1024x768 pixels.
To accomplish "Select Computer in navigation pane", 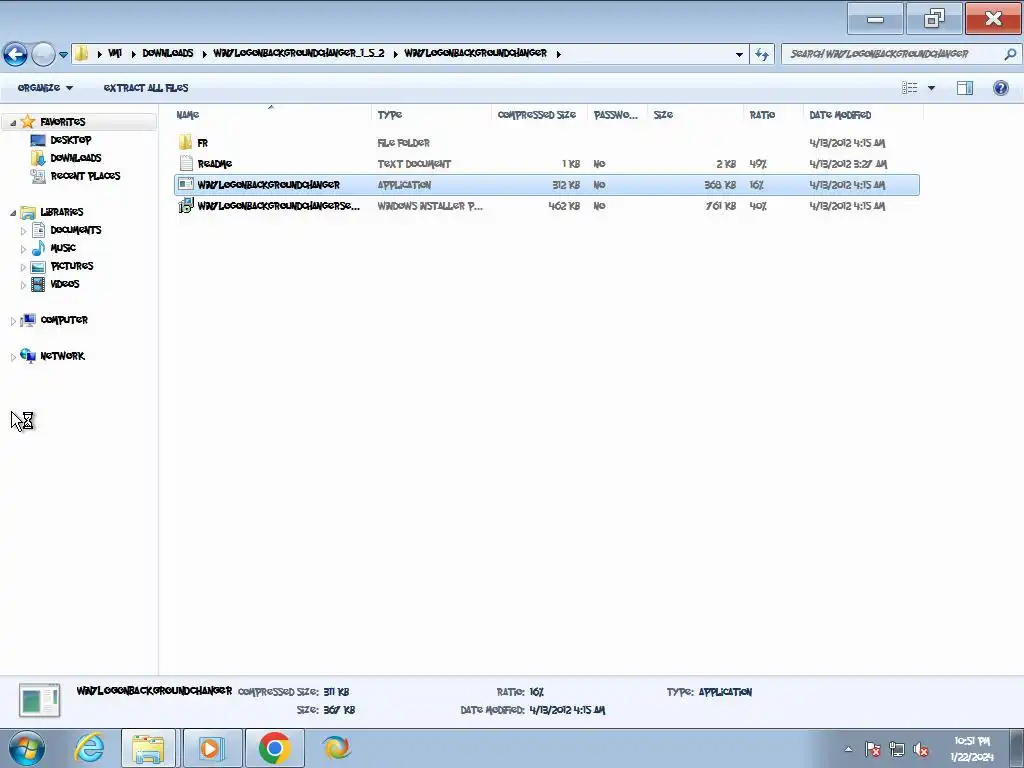I will pyautogui.click(x=64, y=320).
